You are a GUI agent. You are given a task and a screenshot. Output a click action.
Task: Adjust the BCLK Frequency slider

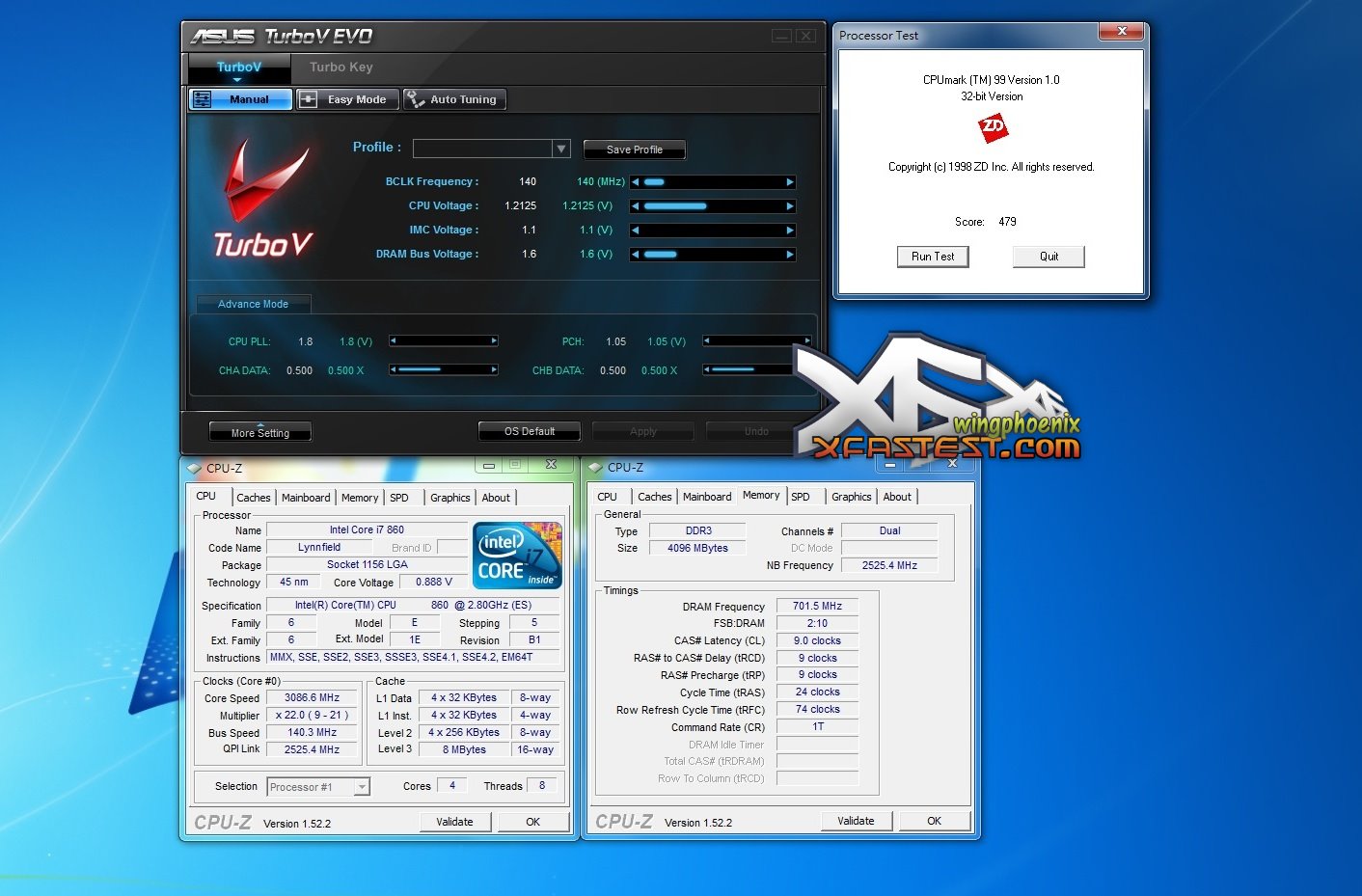point(655,181)
